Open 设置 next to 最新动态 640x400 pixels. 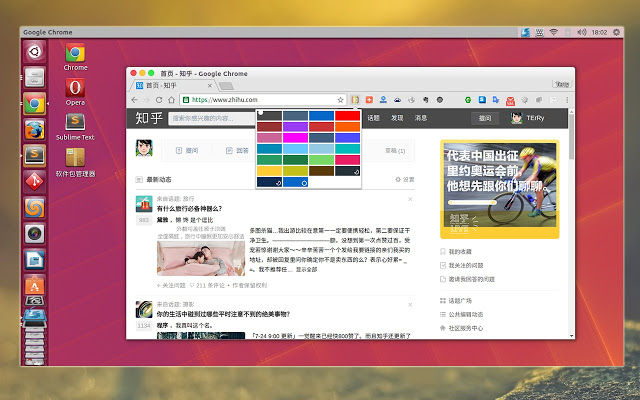[404, 180]
